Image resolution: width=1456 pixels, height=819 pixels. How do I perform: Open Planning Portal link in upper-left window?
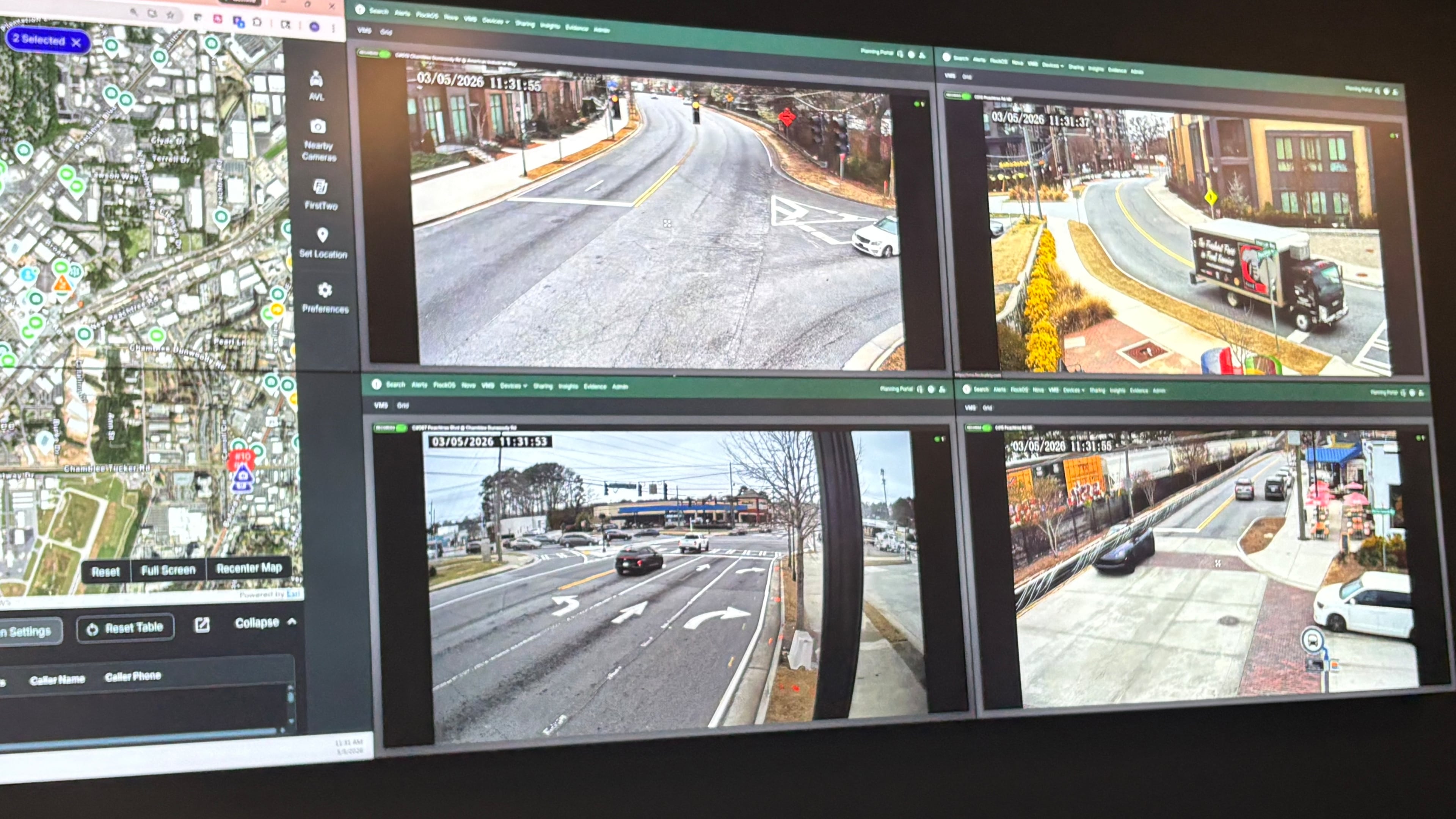click(877, 52)
